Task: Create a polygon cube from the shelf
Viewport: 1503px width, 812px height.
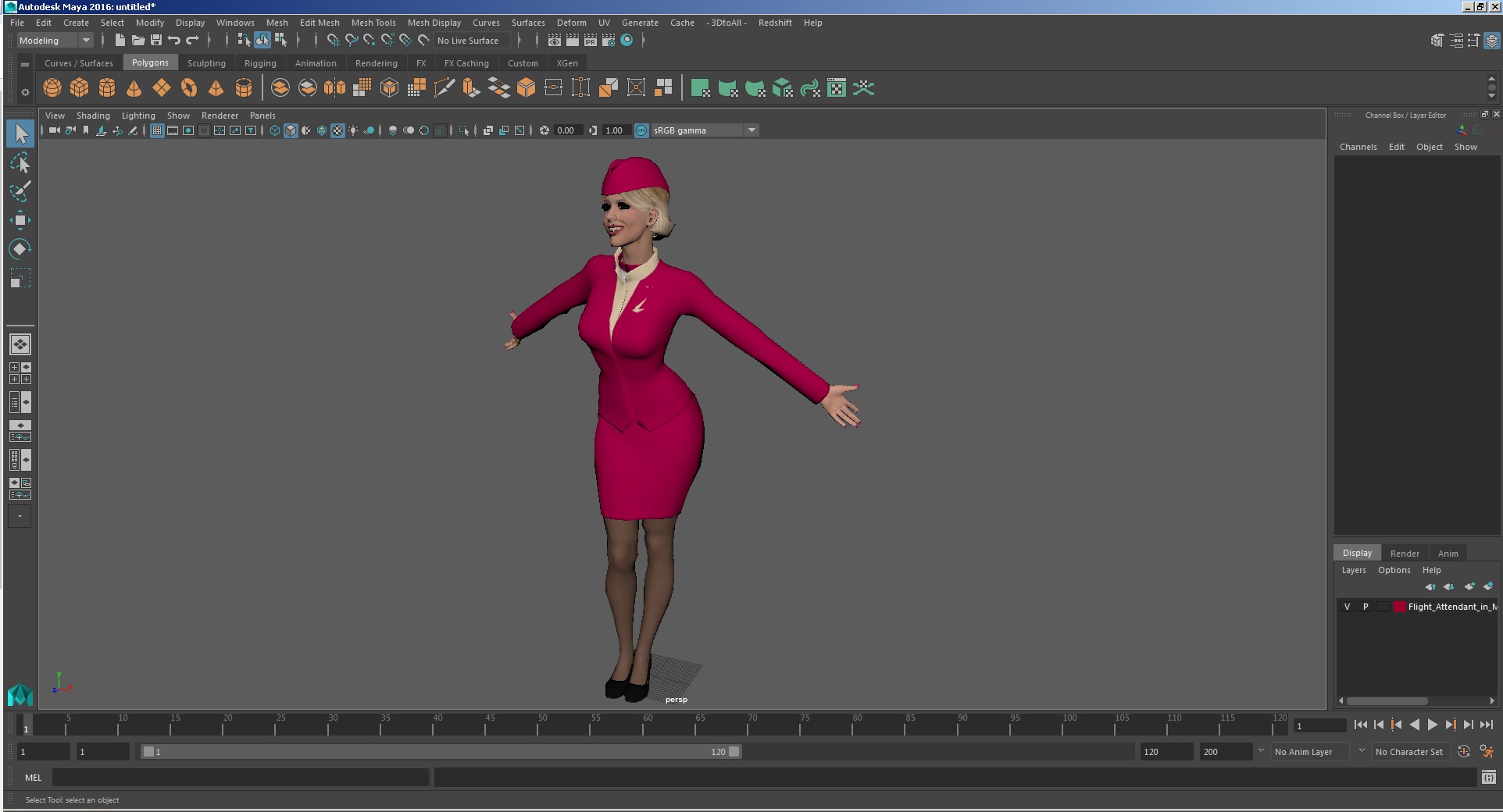Action: point(80,88)
